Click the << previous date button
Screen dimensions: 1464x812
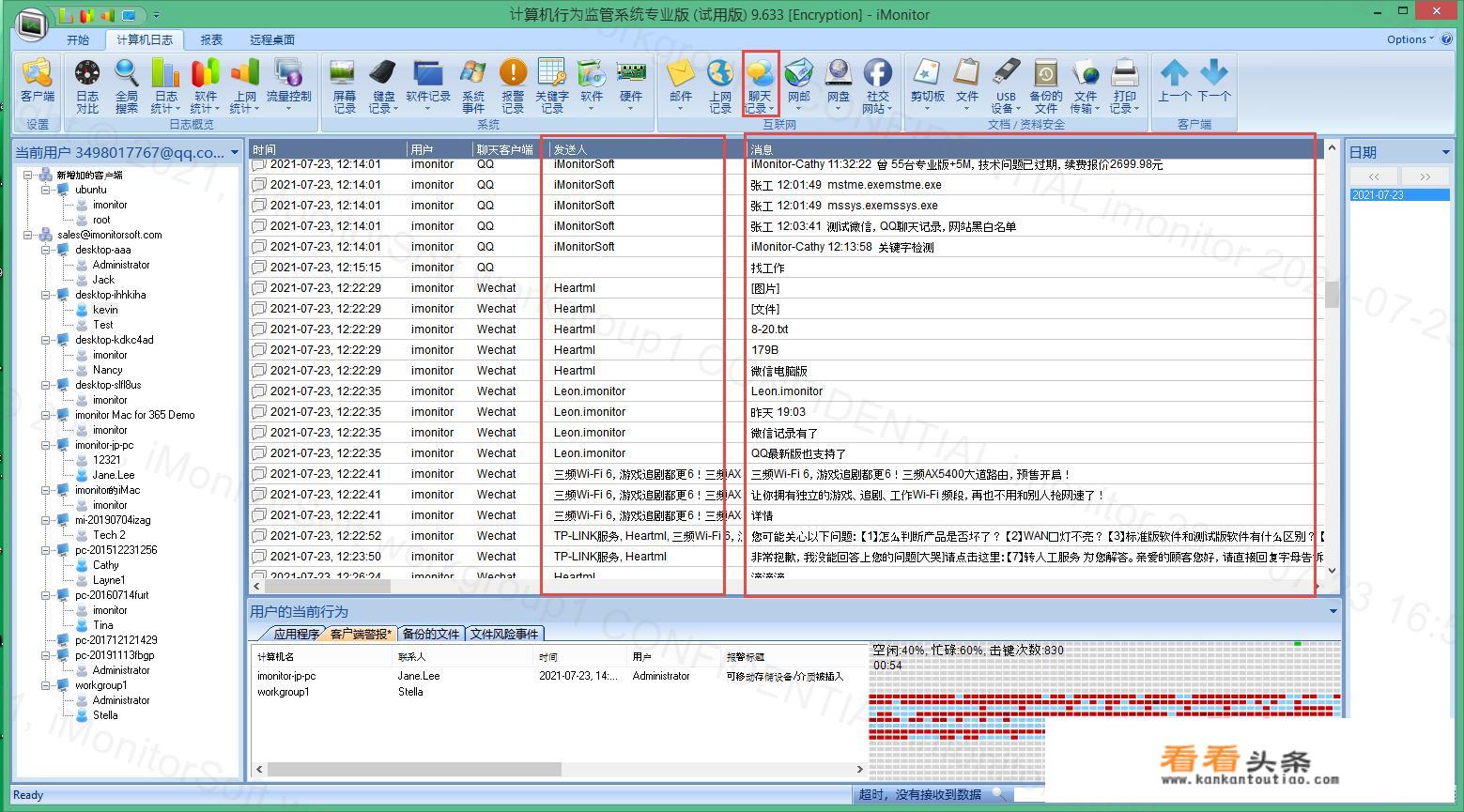[x=1374, y=176]
